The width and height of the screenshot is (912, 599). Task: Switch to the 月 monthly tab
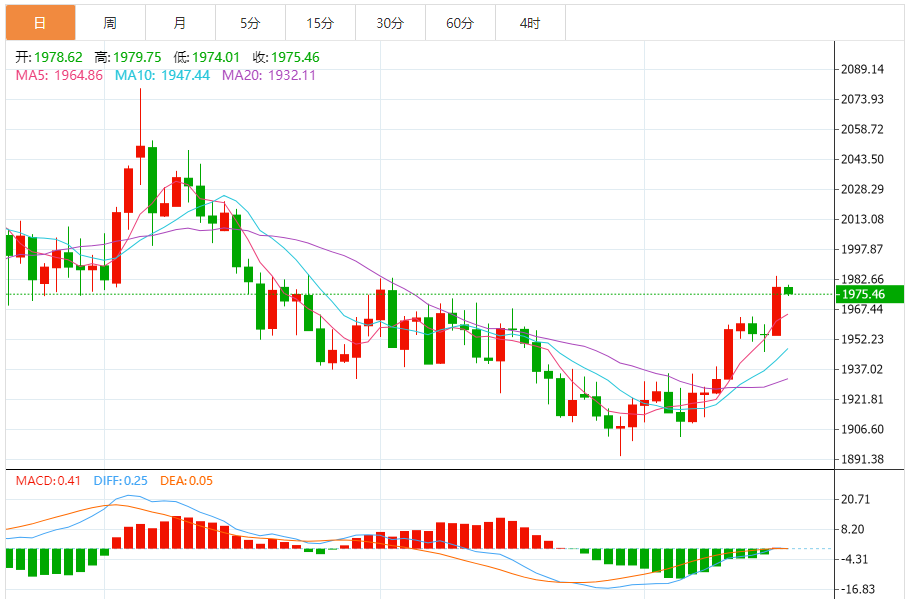click(x=180, y=23)
